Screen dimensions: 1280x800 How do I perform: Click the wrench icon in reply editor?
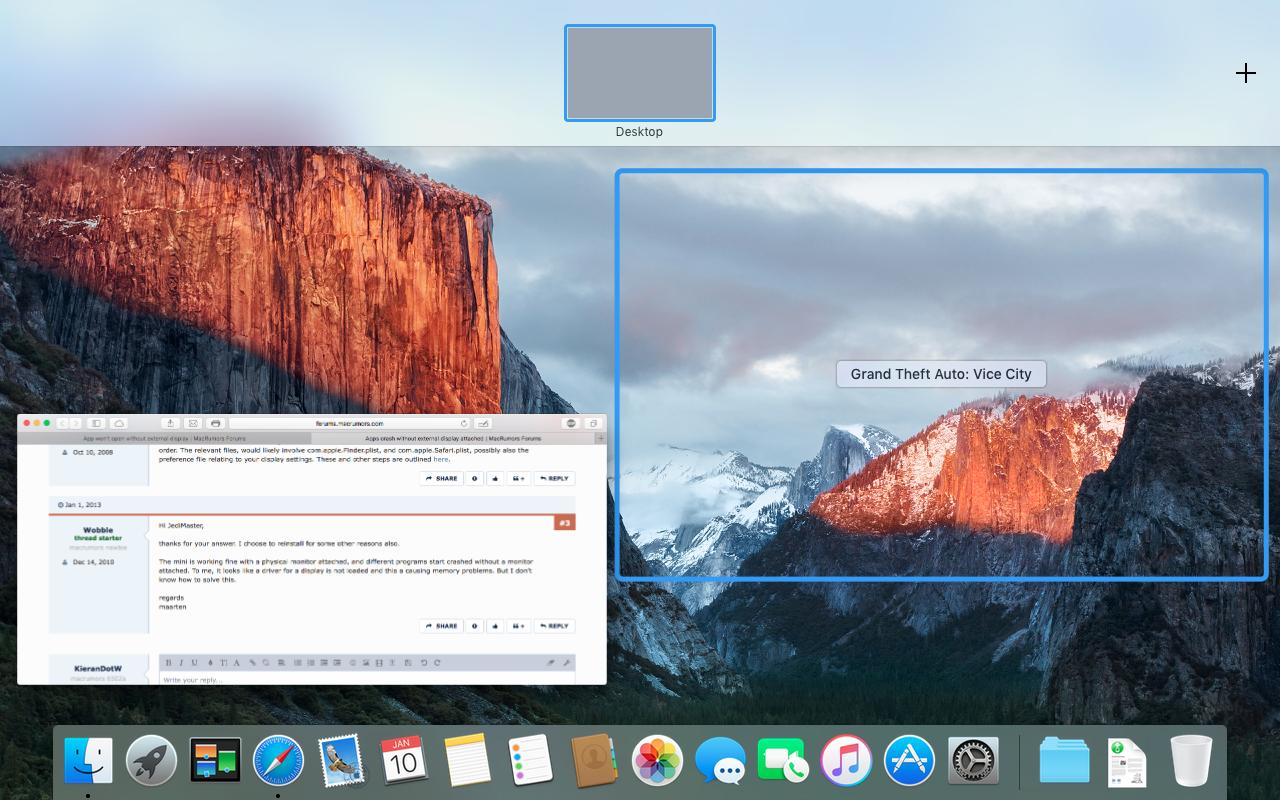567,663
